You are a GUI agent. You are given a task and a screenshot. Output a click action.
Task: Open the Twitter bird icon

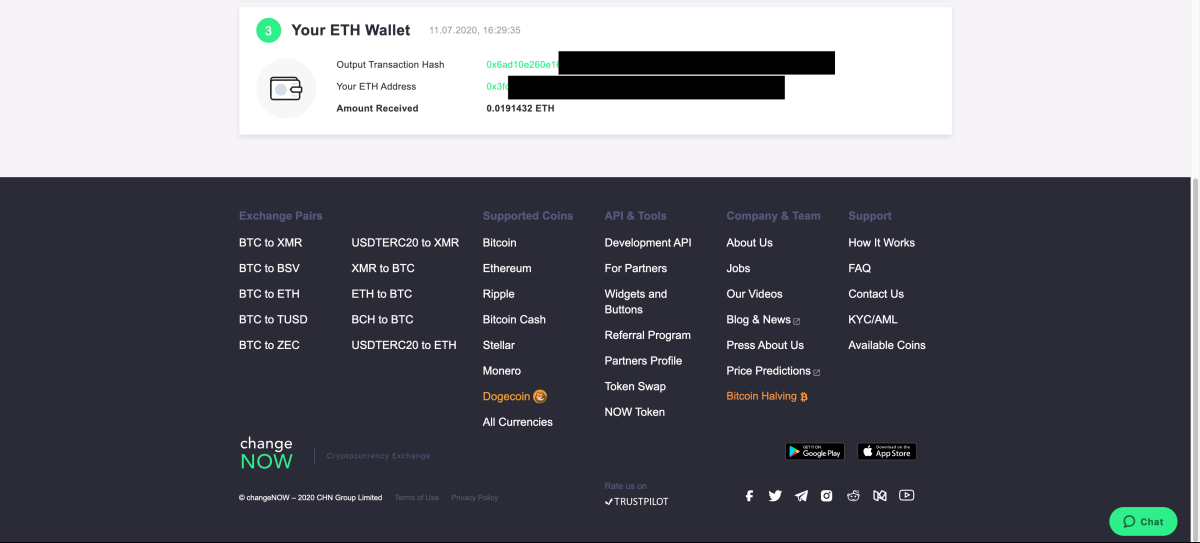[775, 495]
